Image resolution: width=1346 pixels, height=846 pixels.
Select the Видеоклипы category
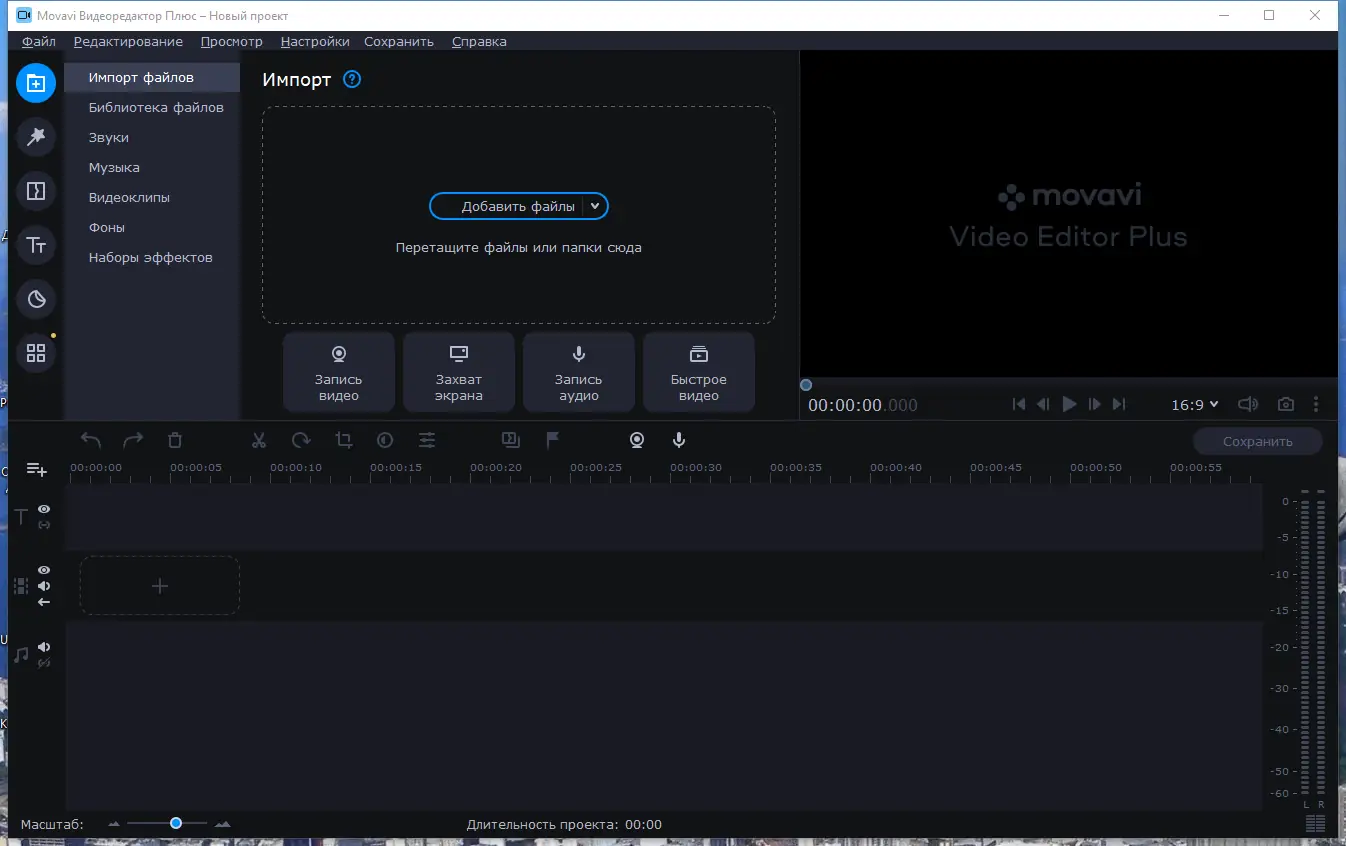point(152,197)
